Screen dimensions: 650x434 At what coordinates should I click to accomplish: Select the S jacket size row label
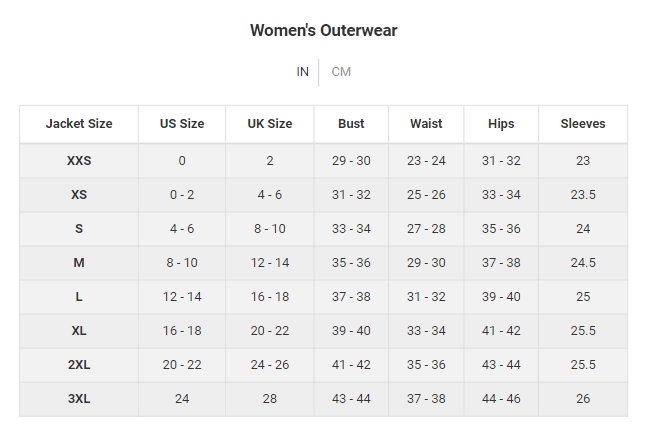[79, 229]
